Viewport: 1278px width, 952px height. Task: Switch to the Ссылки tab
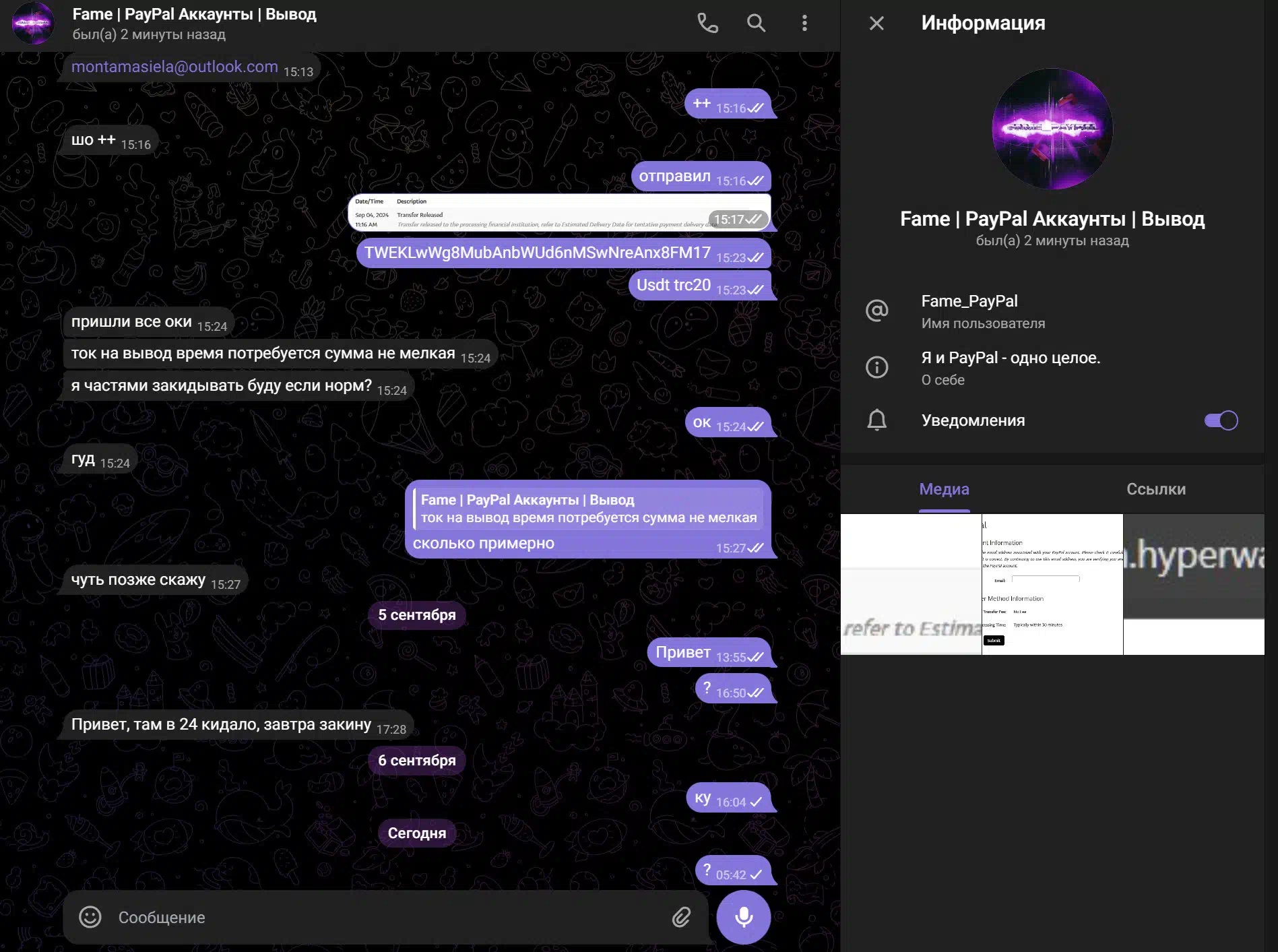1156,489
